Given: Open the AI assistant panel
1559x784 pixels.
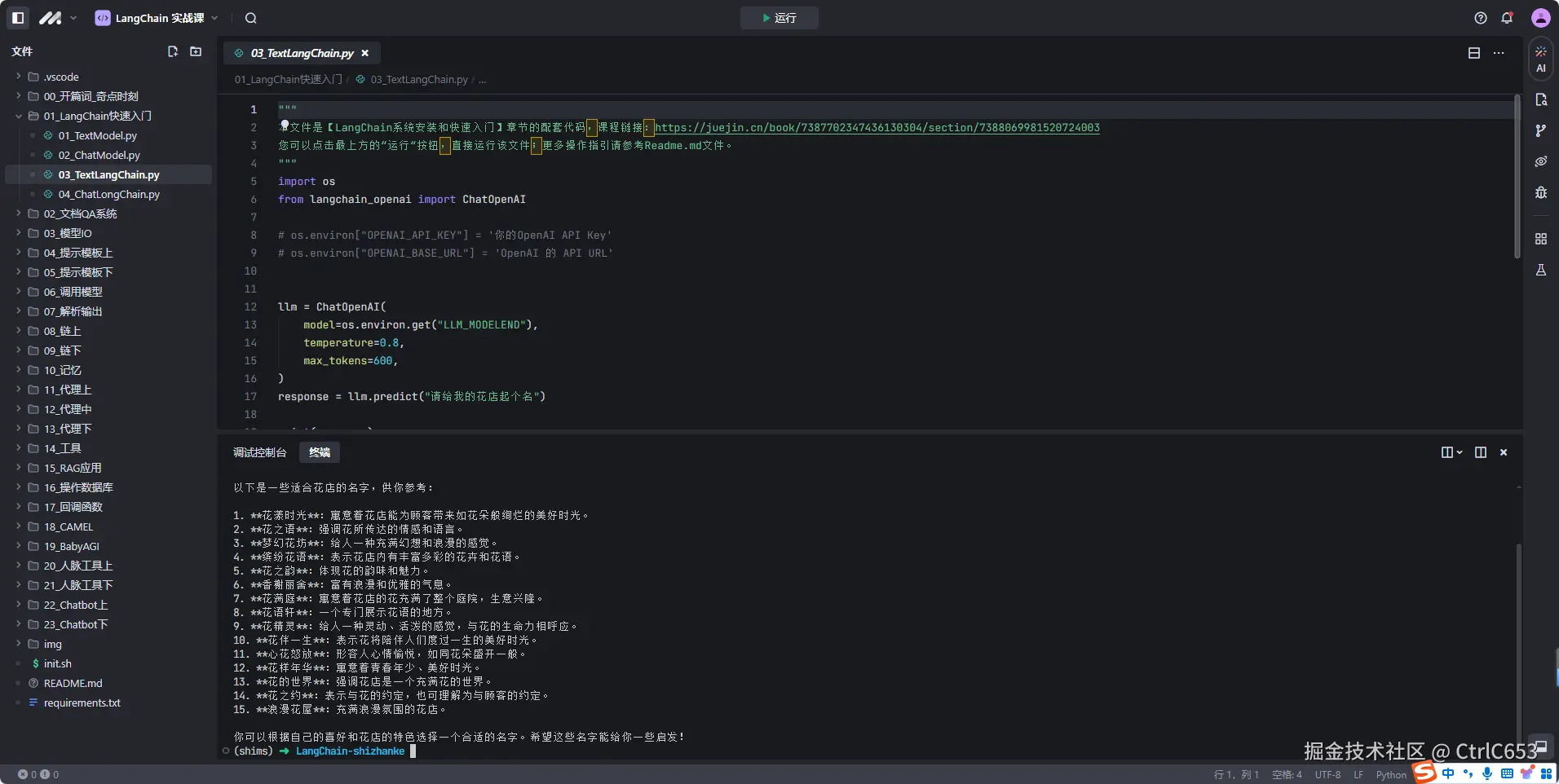Looking at the screenshot, I should [1540, 59].
